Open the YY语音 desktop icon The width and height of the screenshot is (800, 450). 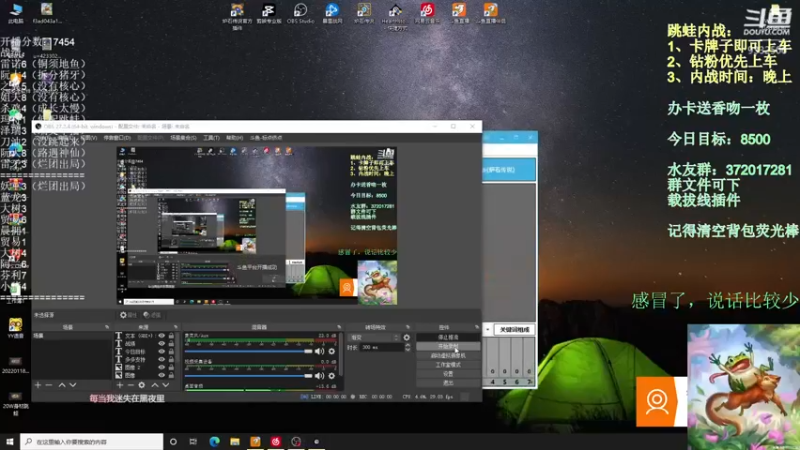pyautogui.click(x=15, y=329)
